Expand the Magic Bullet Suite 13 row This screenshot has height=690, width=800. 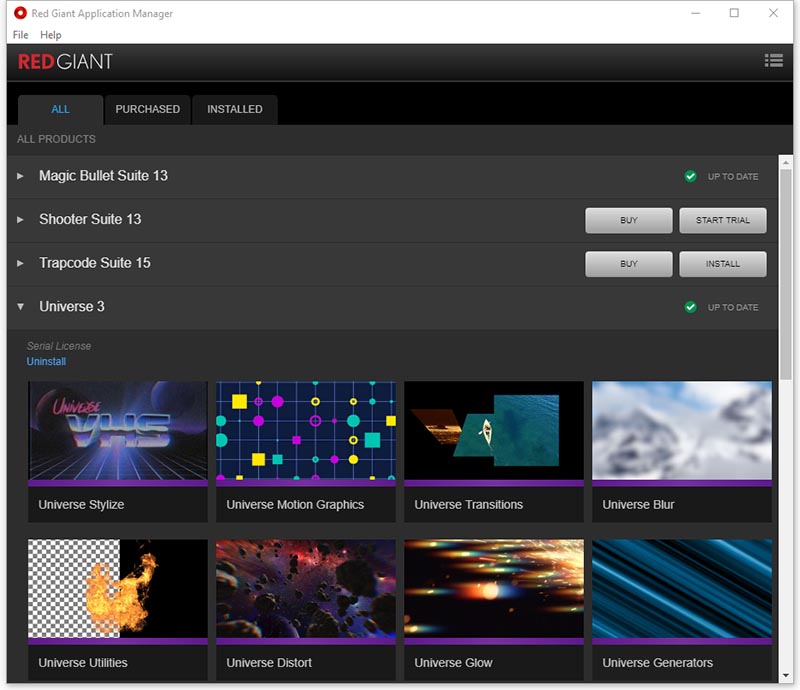pyautogui.click(x=20, y=176)
